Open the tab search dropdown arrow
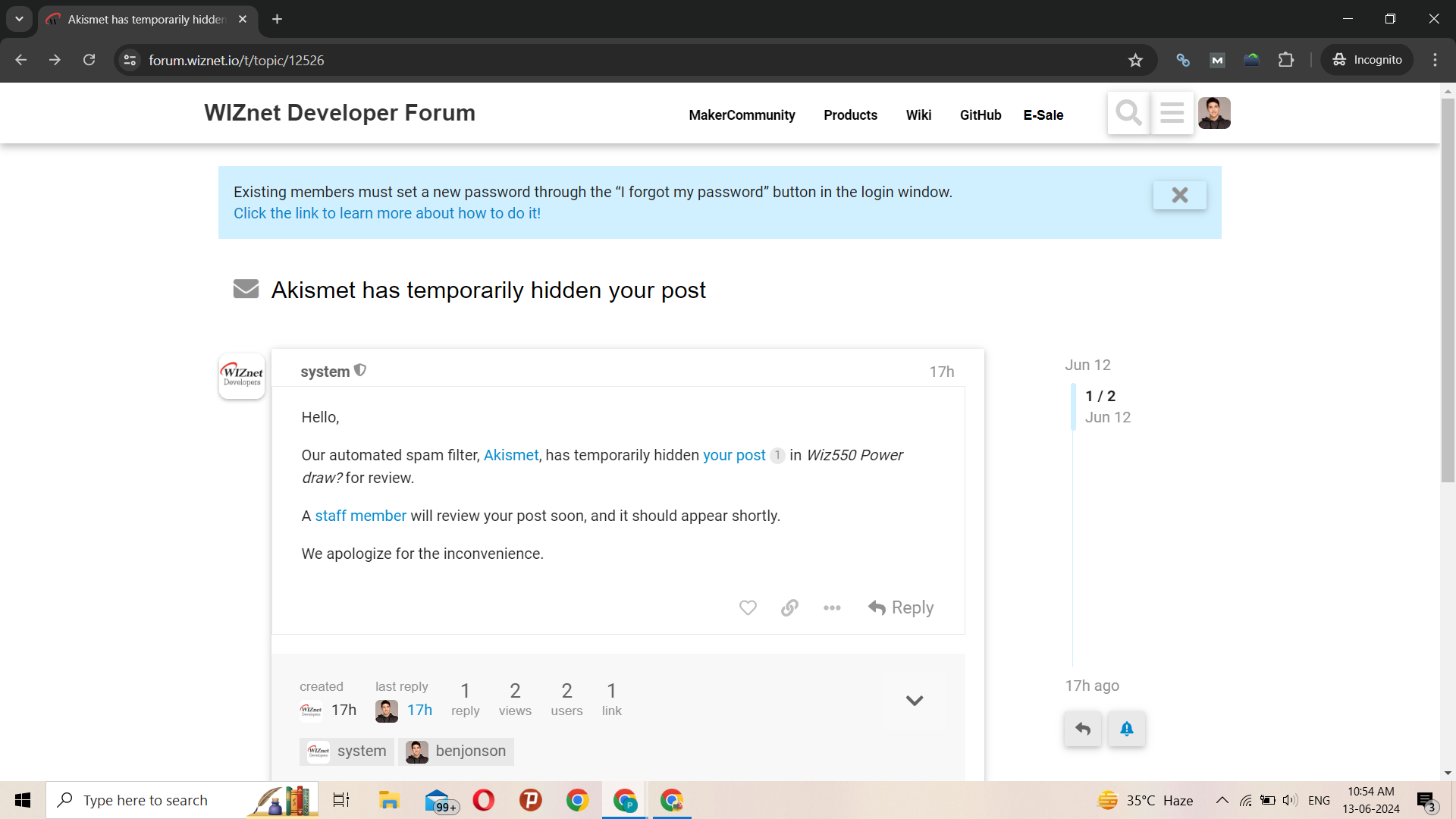Screen dimensions: 1456x819 point(19,19)
